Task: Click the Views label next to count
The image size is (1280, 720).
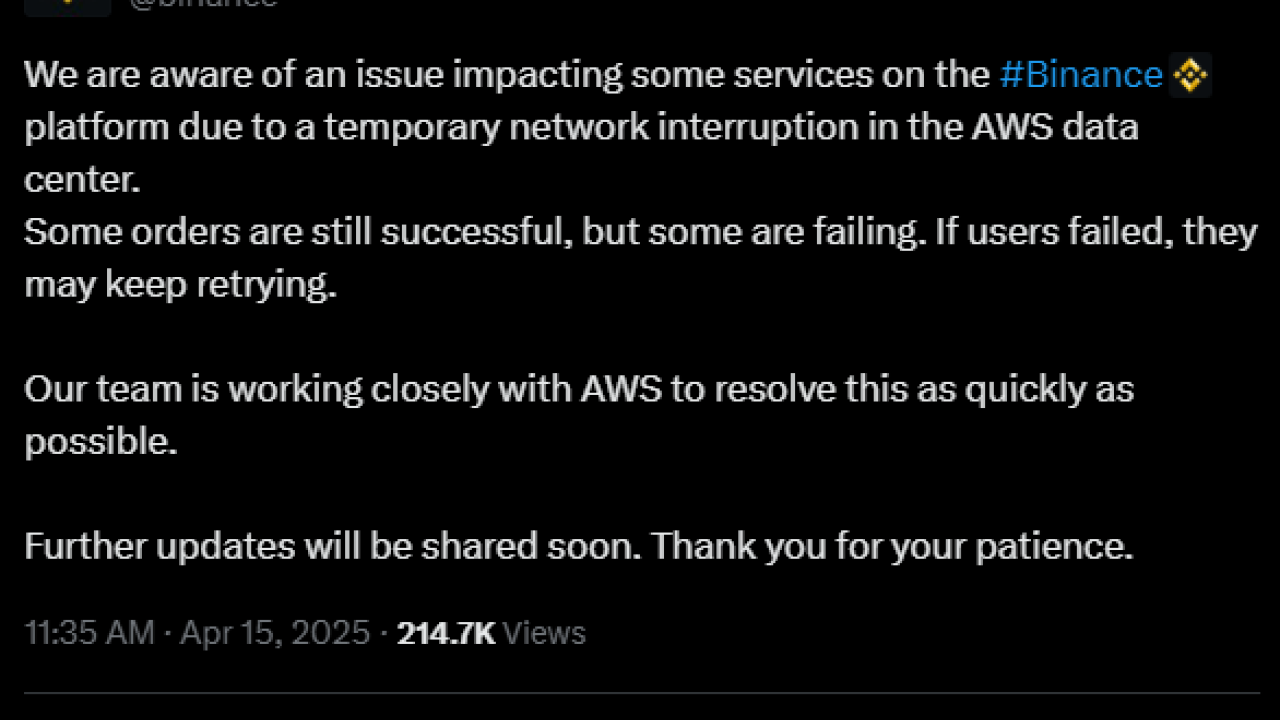Action: (544, 633)
